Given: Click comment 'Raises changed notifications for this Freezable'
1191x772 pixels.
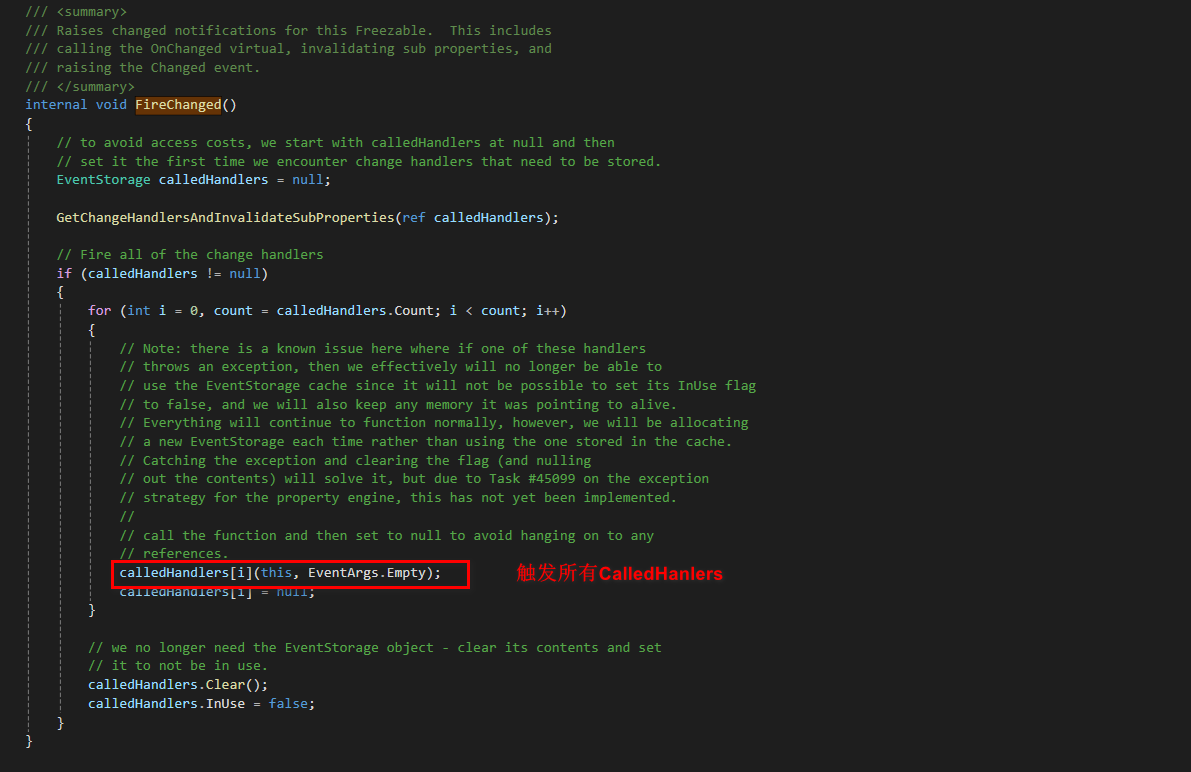Looking at the screenshot, I should 289,30.
